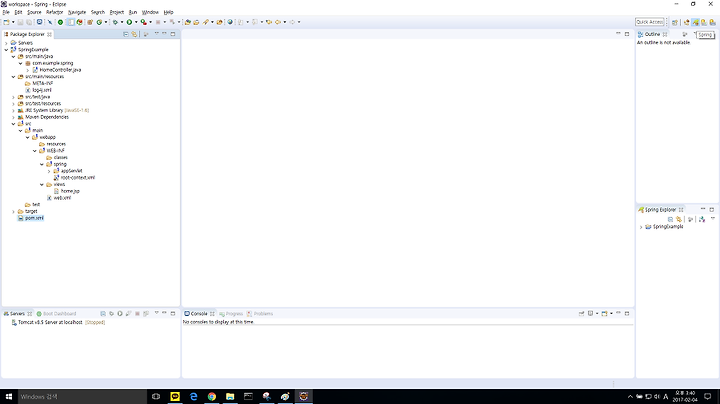Select web.xml file
The height and width of the screenshot is (404, 720).
(62, 198)
